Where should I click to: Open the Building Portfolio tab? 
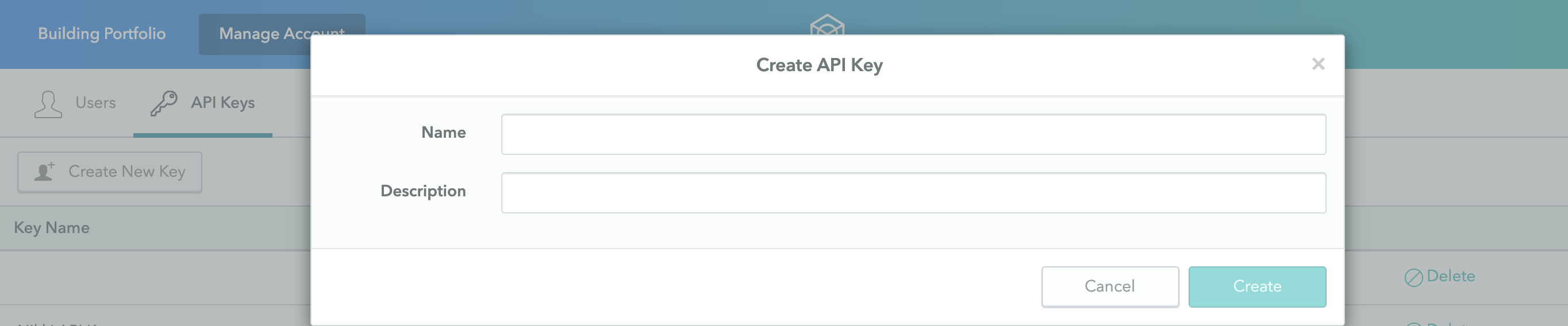(x=102, y=33)
